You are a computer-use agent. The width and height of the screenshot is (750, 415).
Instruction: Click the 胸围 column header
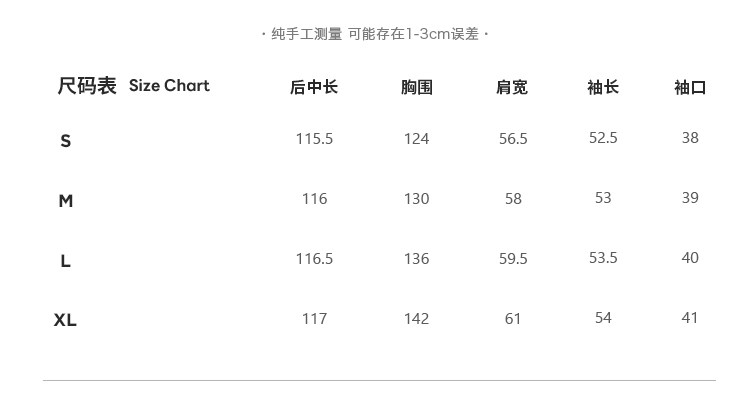[416, 88]
